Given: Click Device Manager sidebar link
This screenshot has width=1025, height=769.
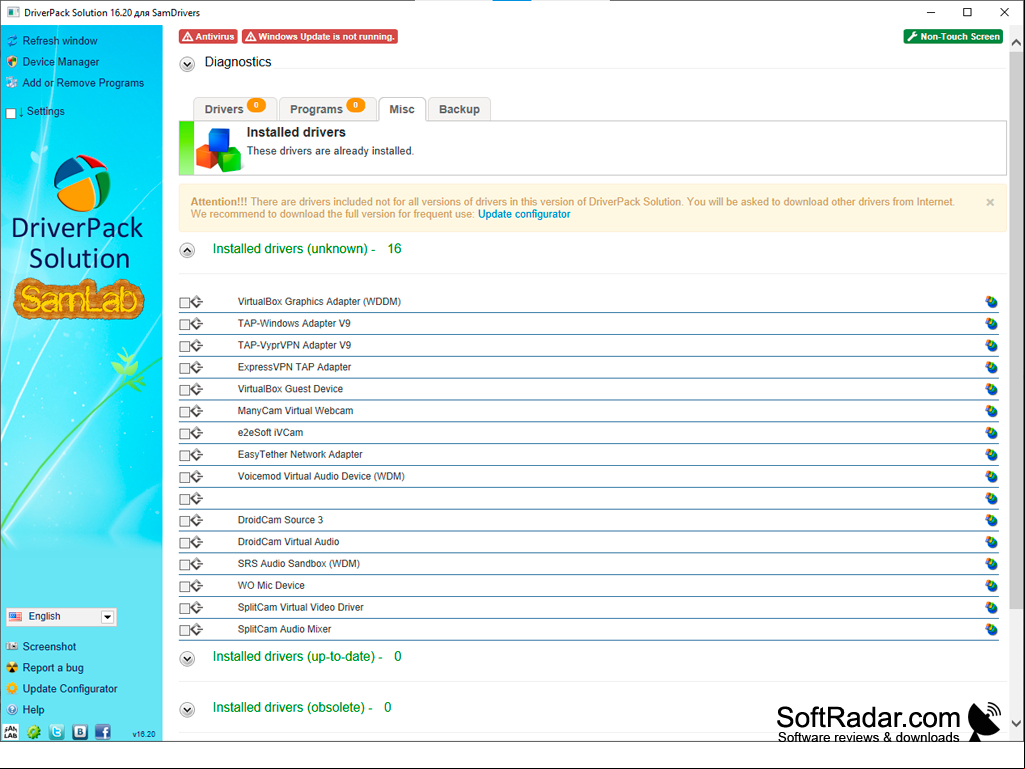Looking at the screenshot, I should 61,61.
